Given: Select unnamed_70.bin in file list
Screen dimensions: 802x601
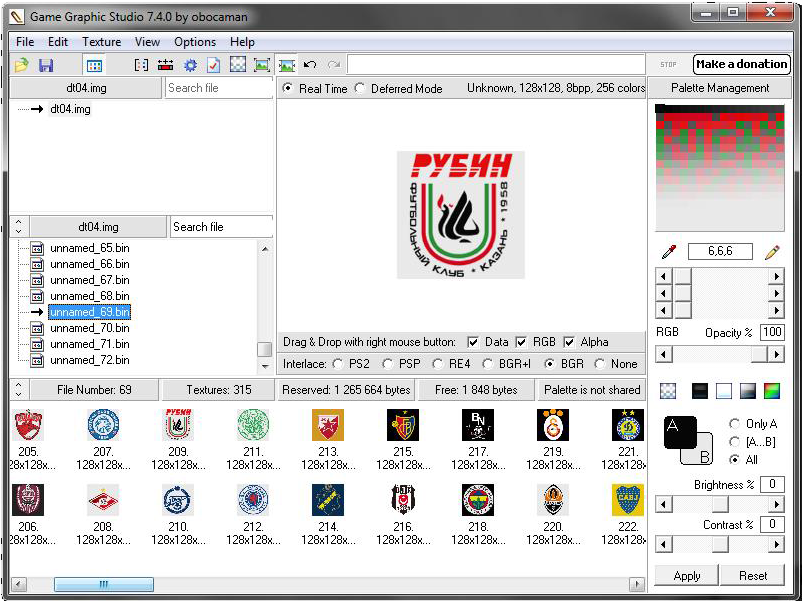Looking at the screenshot, I should click(x=90, y=328).
